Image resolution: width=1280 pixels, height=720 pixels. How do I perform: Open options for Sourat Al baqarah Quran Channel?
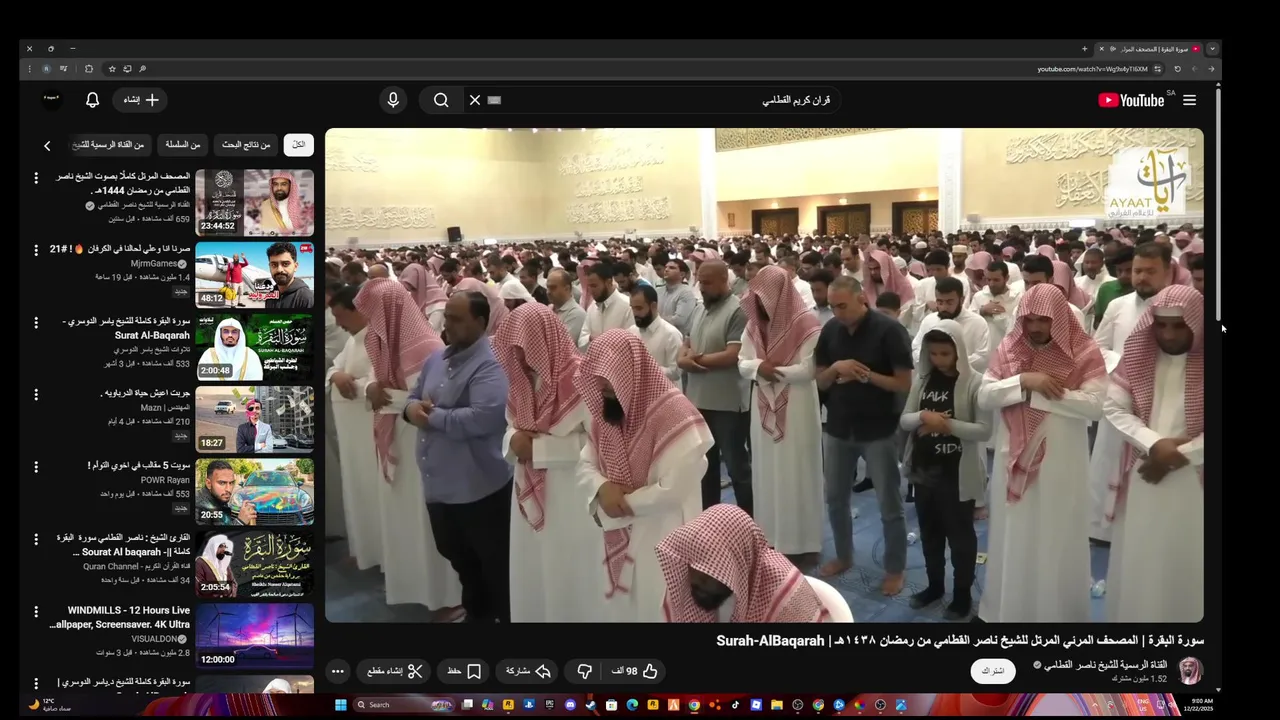point(36,538)
